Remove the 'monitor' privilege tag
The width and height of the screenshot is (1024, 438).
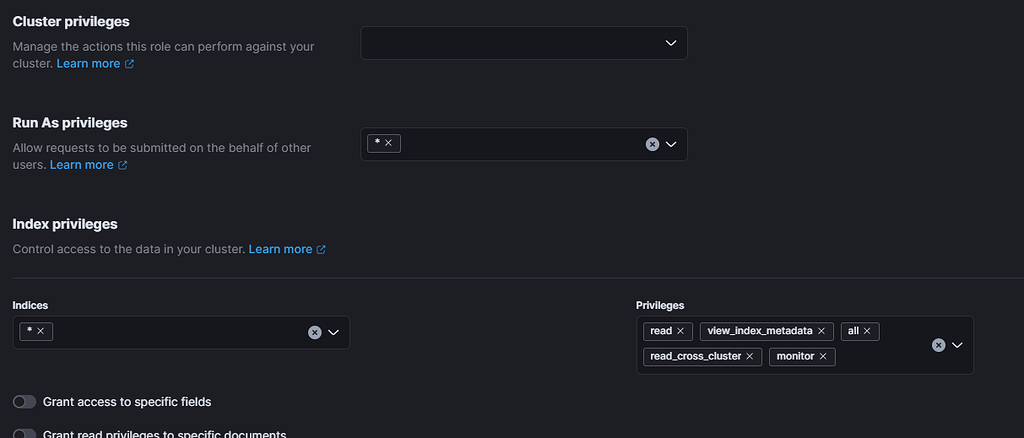[x=823, y=356]
